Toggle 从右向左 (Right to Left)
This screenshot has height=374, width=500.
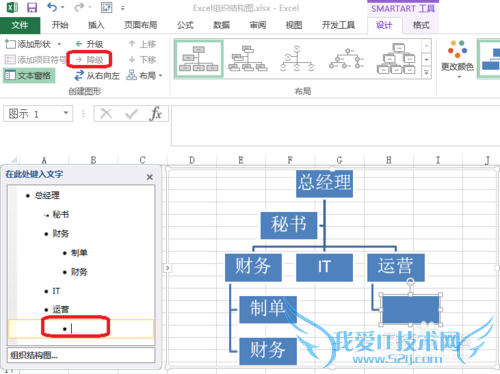(97, 76)
